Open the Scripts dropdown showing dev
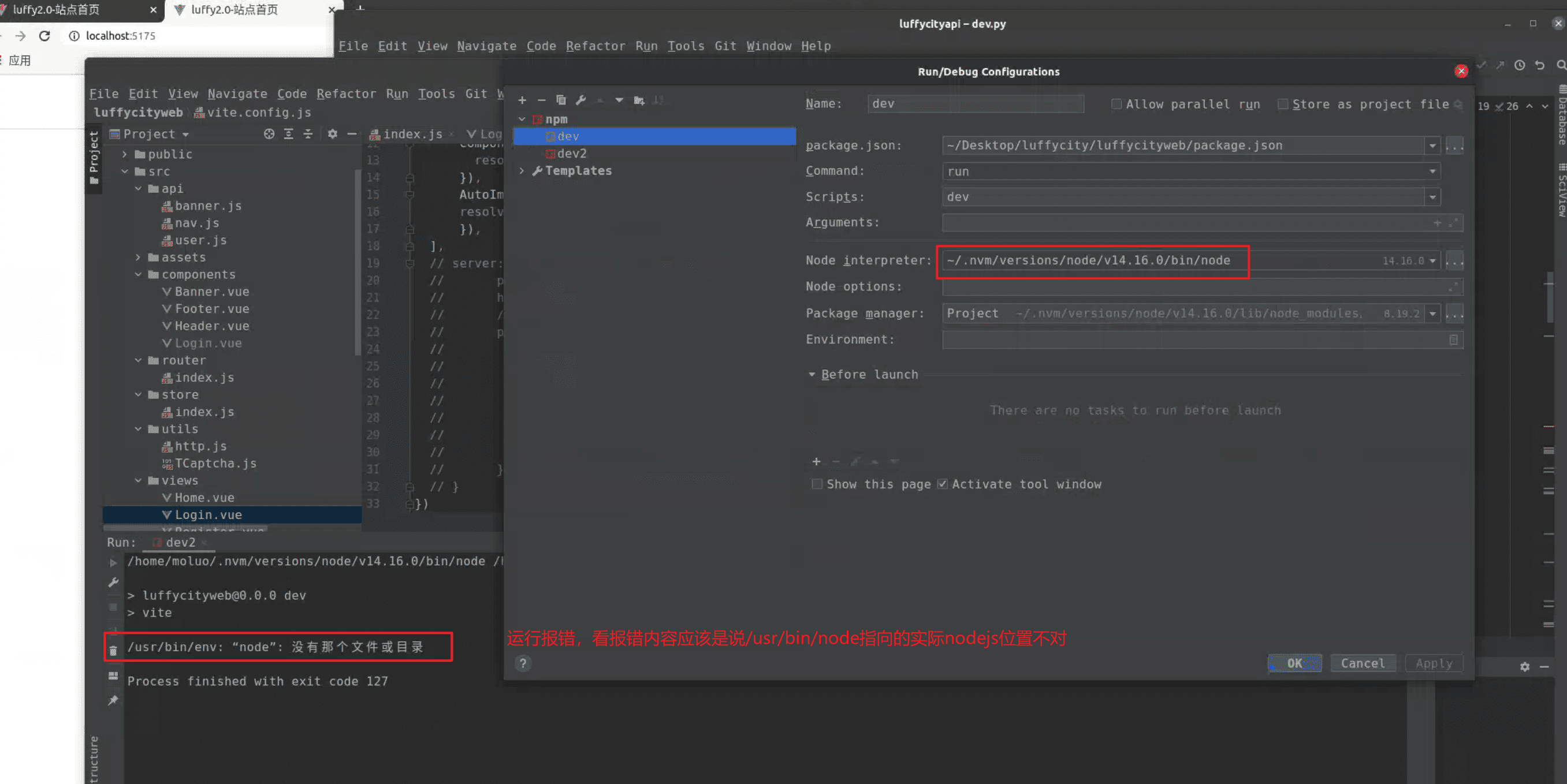The width and height of the screenshot is (1567, 784). [x=1432, y=197]
